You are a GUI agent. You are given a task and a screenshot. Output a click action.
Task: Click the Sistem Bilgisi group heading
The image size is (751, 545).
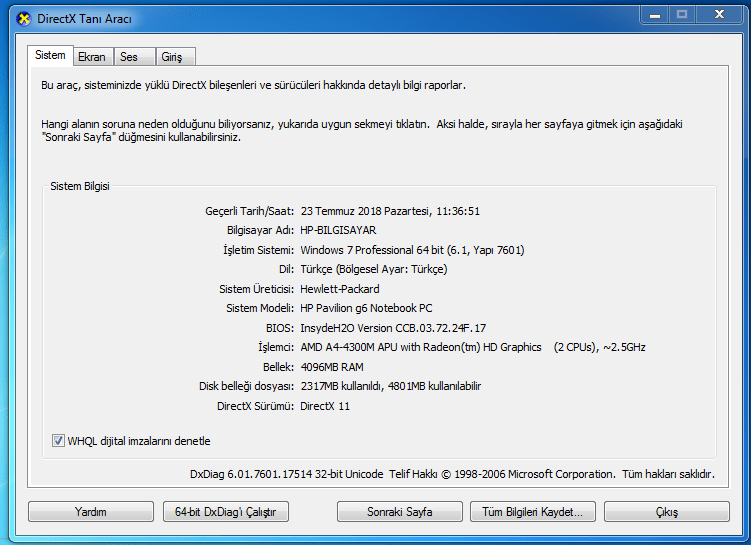click(x=80, y=186)
